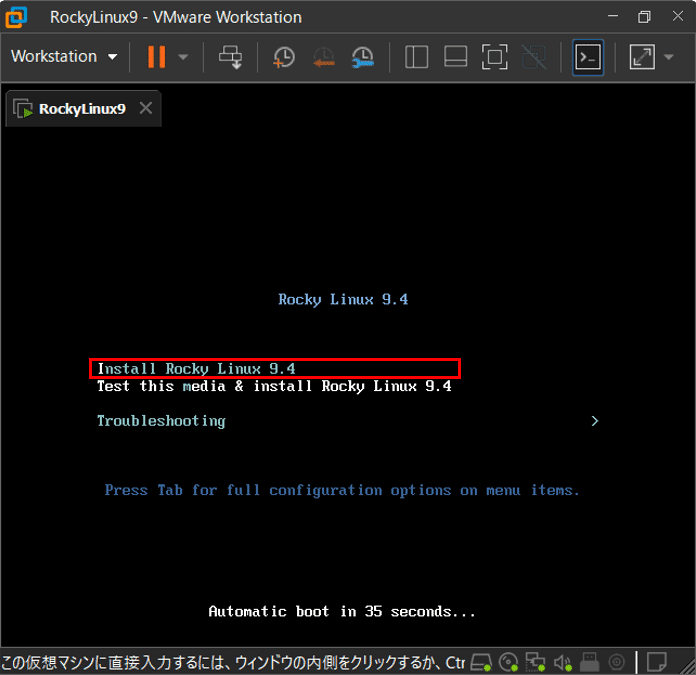
Task: Click the CD/DVD drive status icon
Action: (508, 662)
